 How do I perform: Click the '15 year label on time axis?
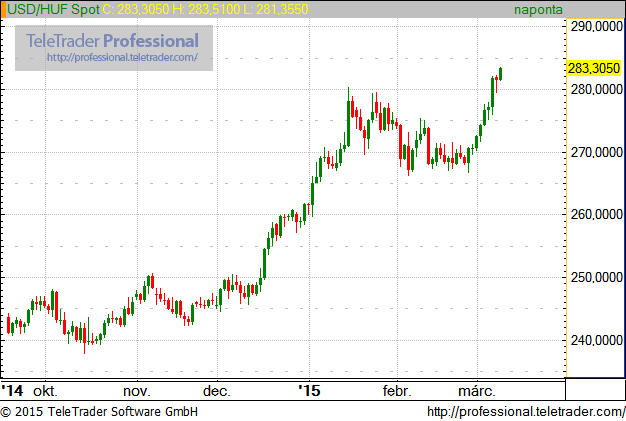click(x=310, y=390)
